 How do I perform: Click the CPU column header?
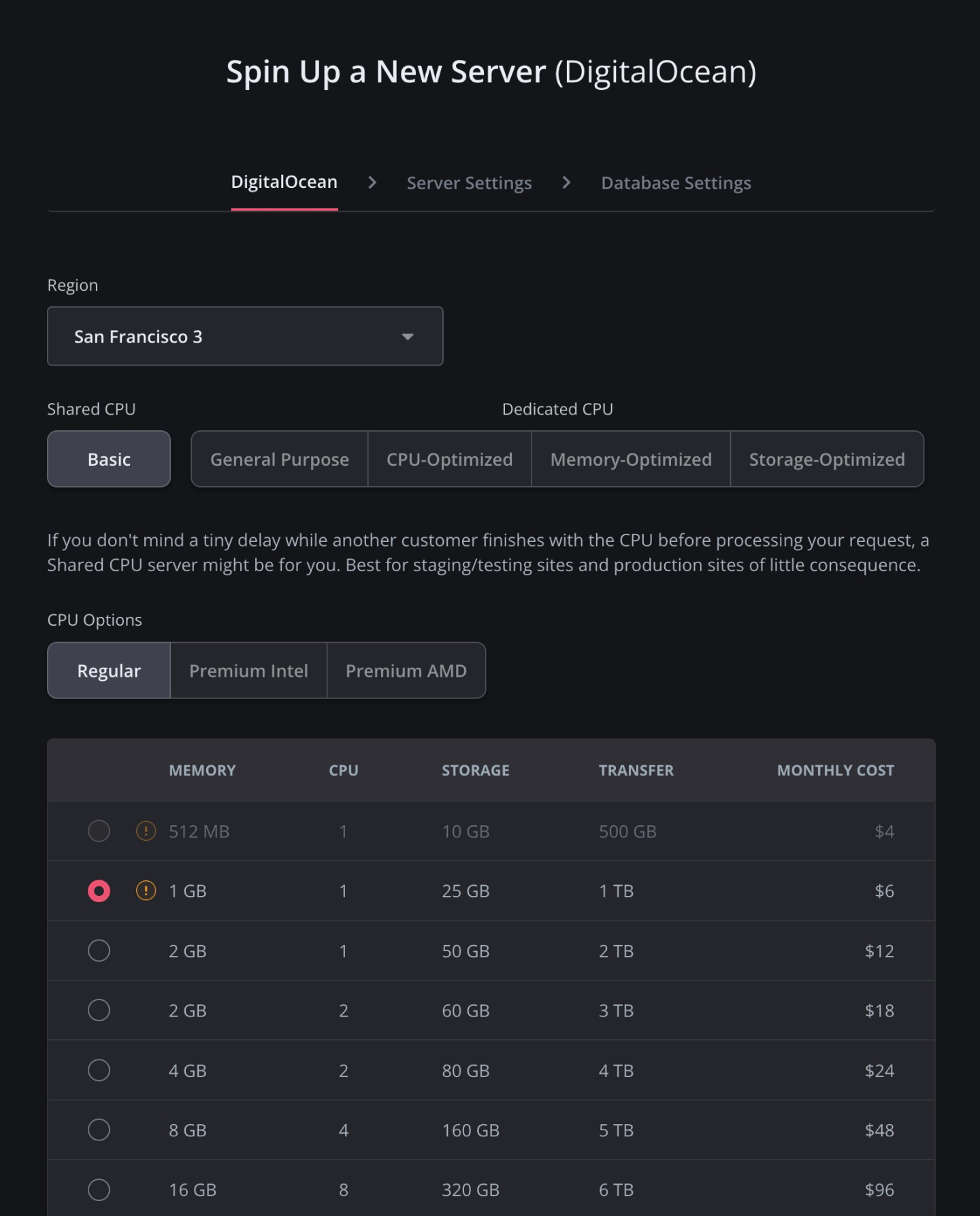click(x=344, y=770)
